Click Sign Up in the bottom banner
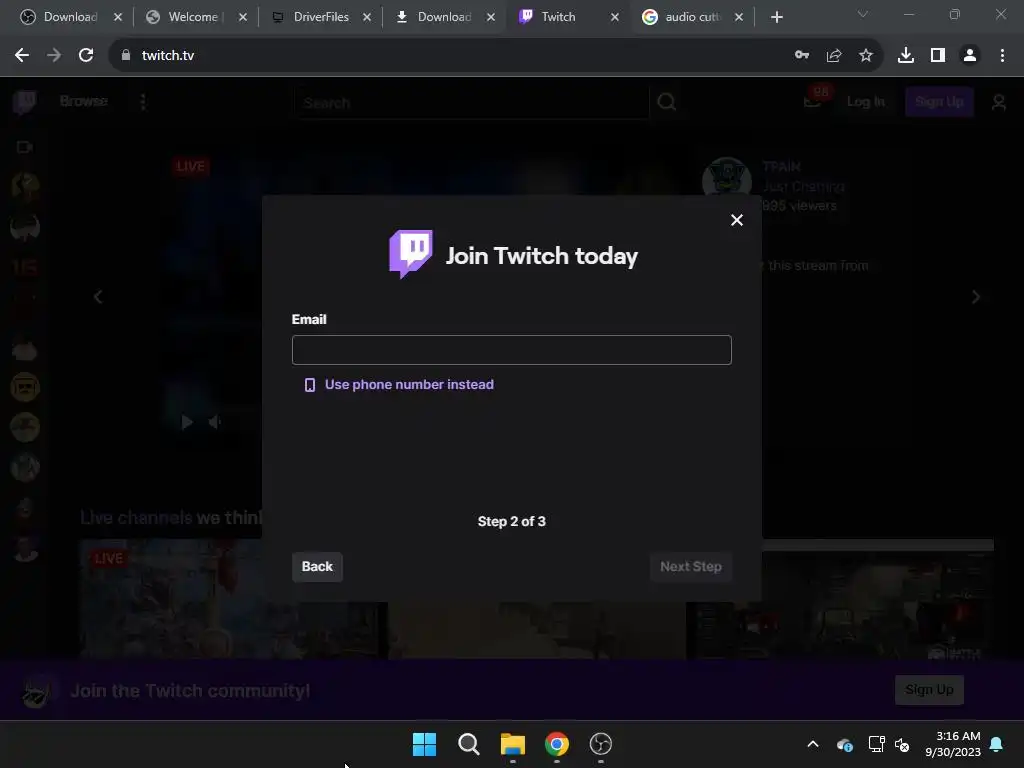Screen dimensions: 1024x768 click(x=929, y=690)
